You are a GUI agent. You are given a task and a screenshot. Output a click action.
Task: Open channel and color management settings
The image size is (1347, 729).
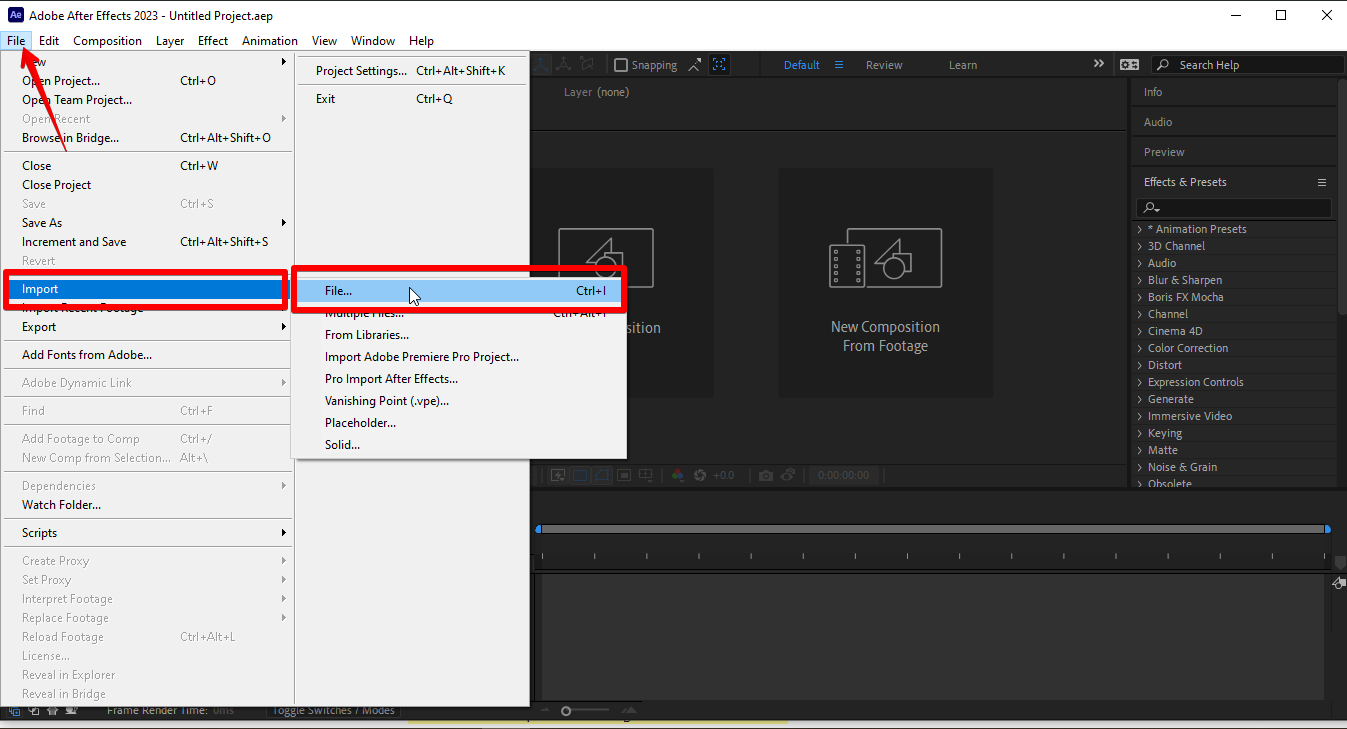[x=677, y=474]
